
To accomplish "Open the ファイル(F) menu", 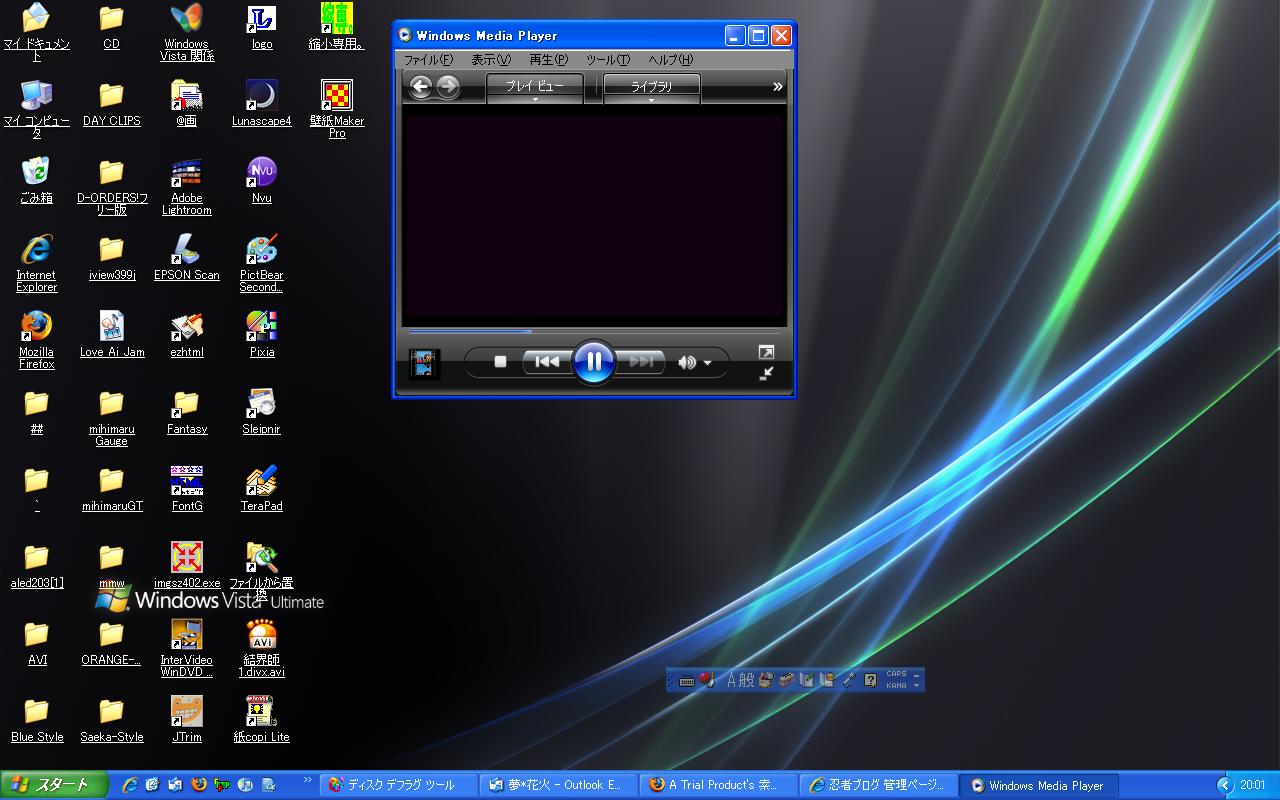I will 428,60.
